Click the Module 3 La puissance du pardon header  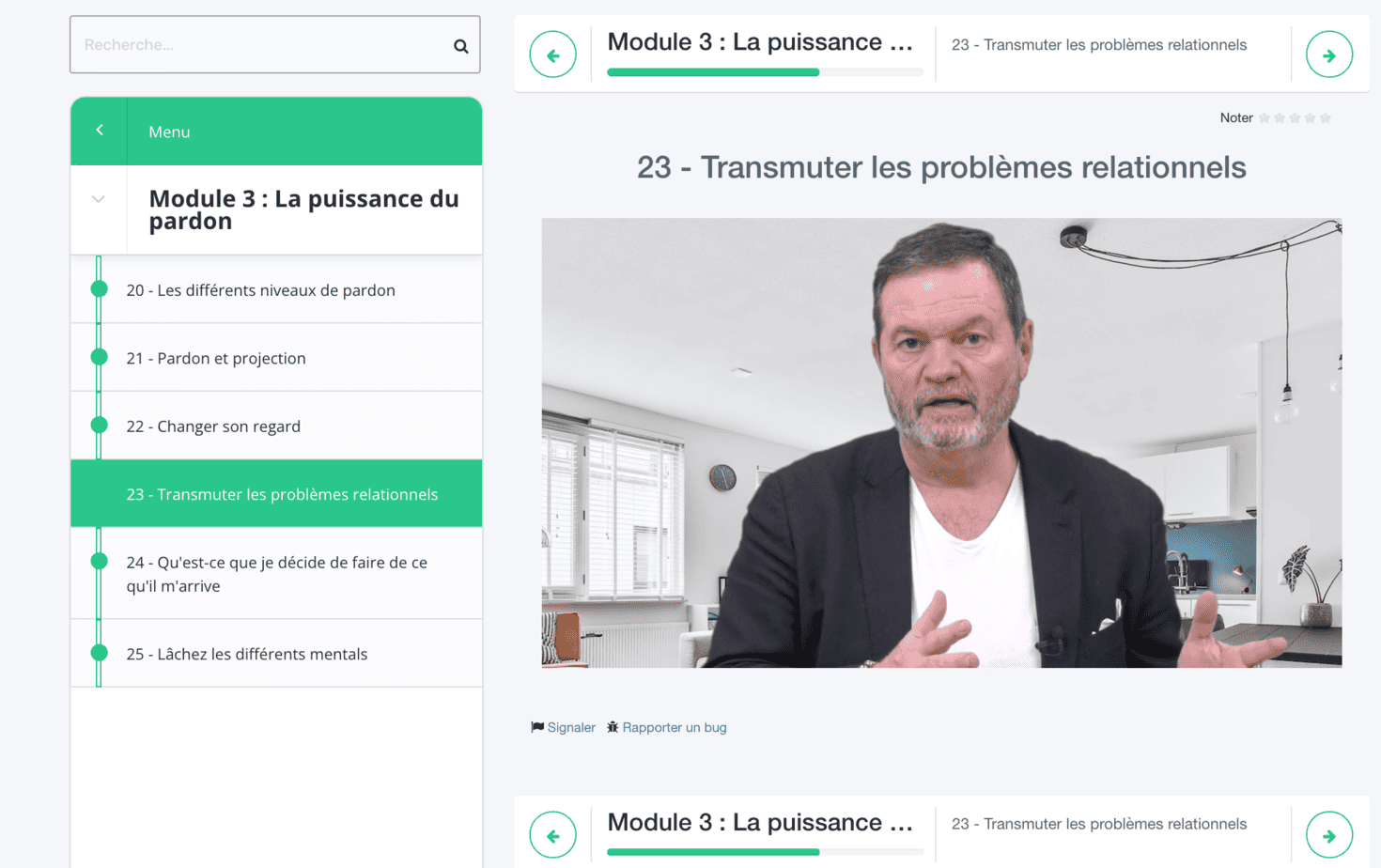(303, 209)
